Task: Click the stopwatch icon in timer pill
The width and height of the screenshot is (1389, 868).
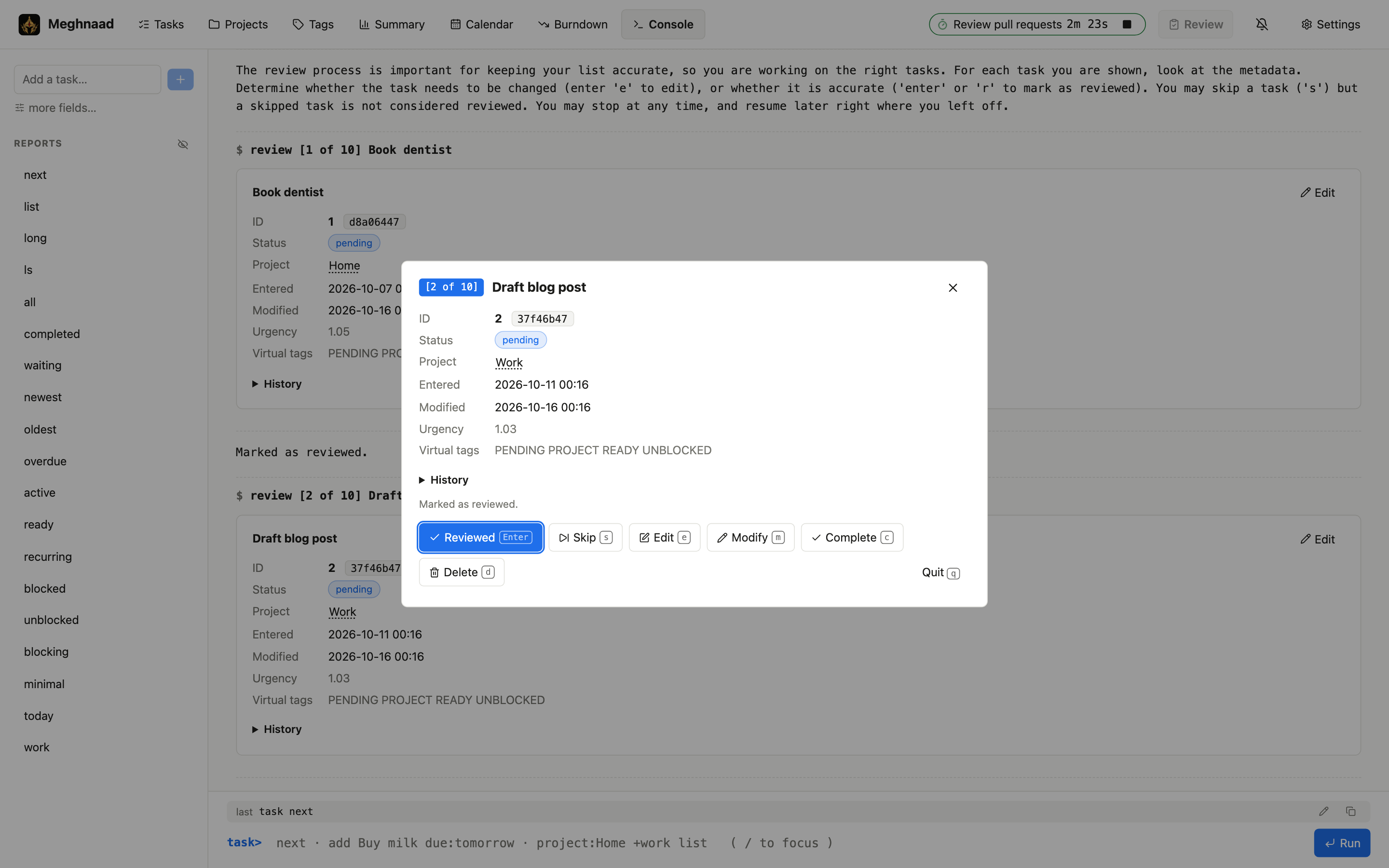Action: pyautogui.click(x=942, y=24)
